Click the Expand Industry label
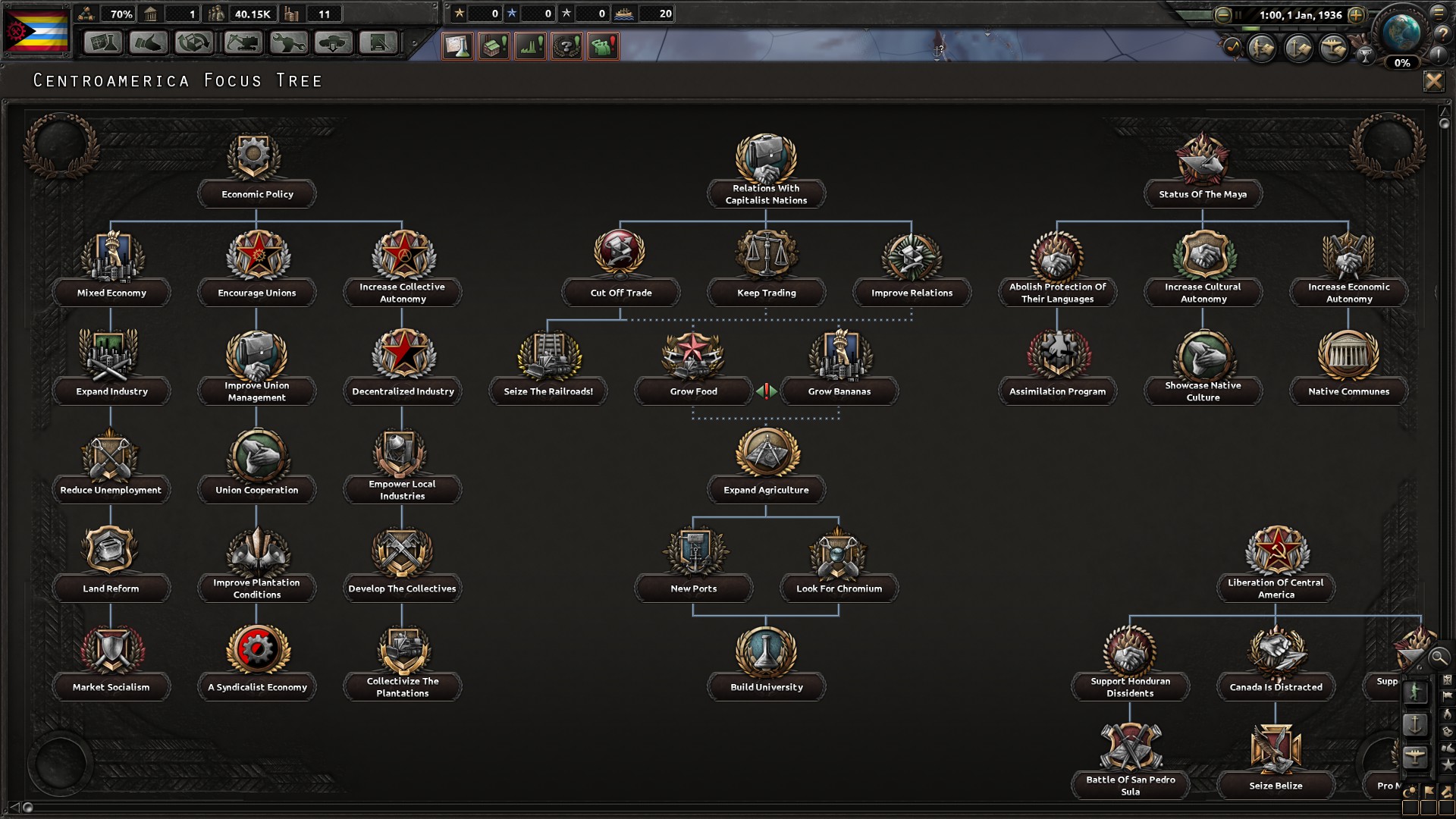This screenshot has width=1456, height=819. pos(111,391)
